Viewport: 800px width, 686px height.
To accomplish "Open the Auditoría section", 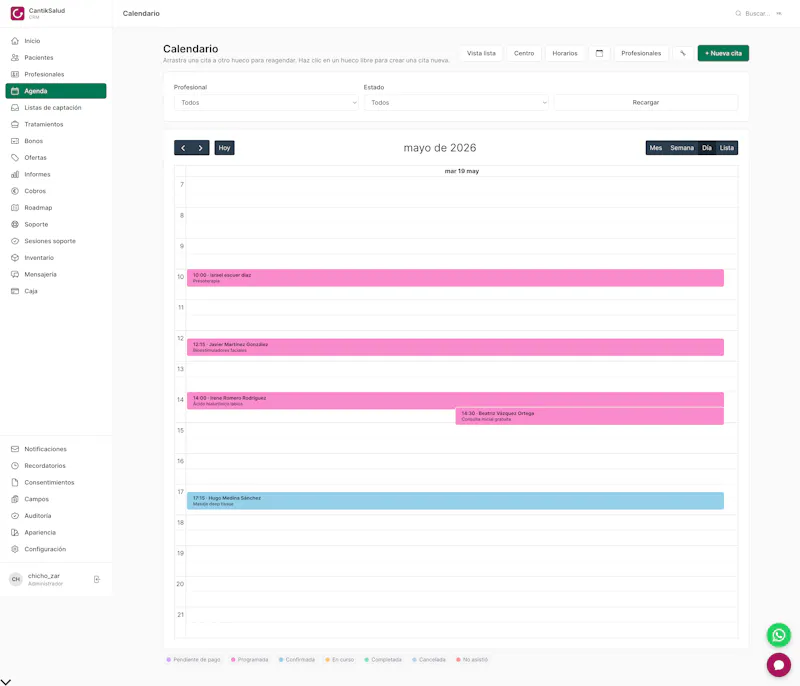I will (56, 516).
